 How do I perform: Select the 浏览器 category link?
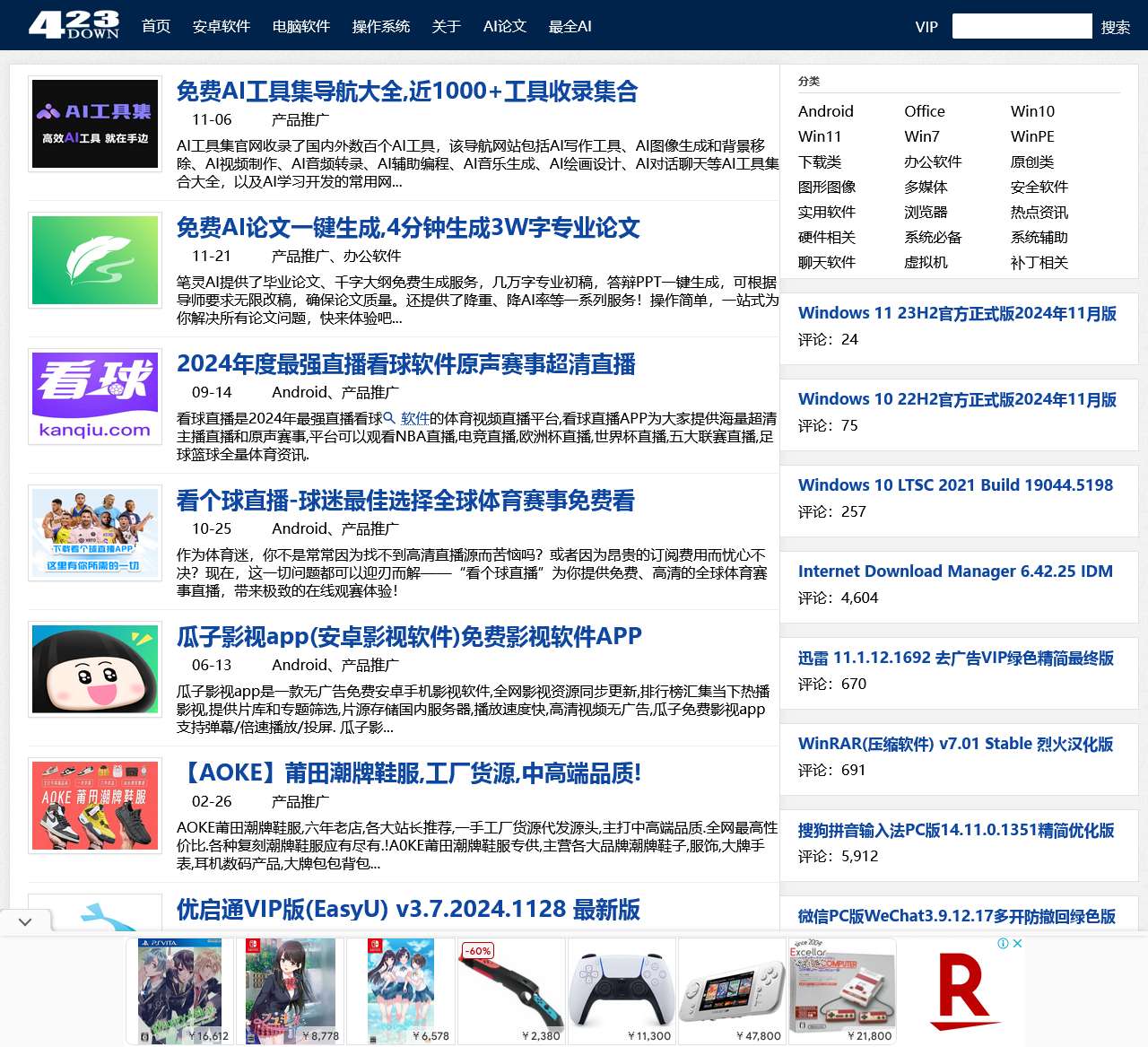point(926,212)
